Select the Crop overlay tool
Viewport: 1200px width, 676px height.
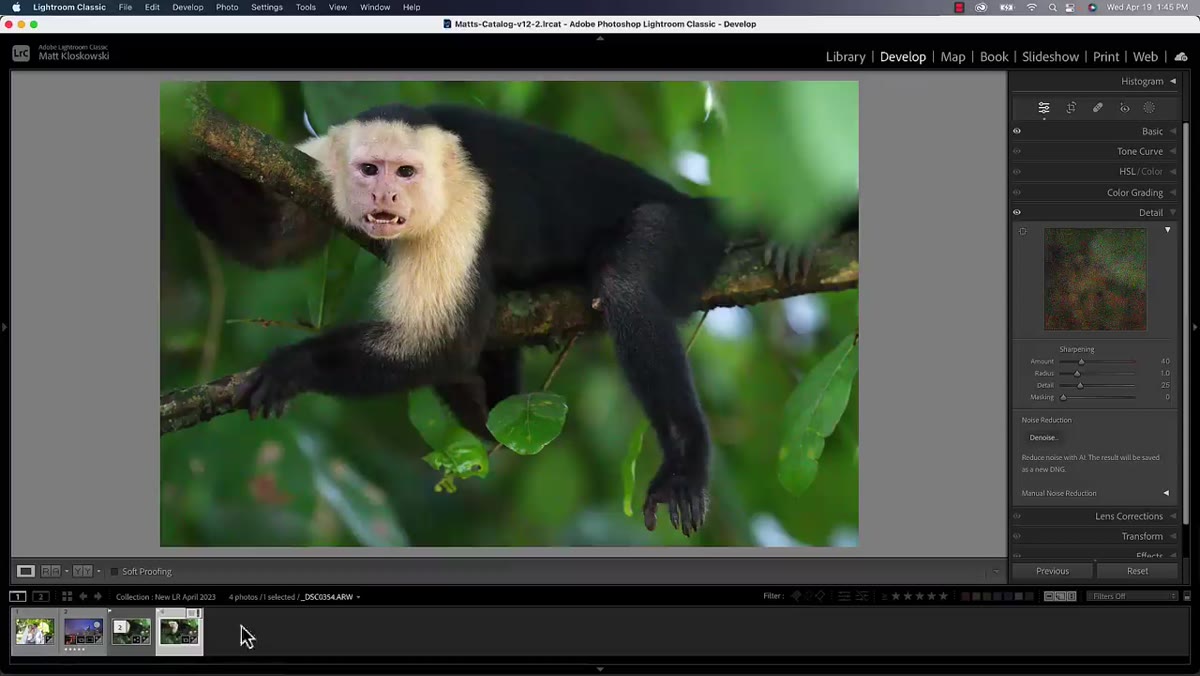pyautogui.click(x=1071, y=108)
